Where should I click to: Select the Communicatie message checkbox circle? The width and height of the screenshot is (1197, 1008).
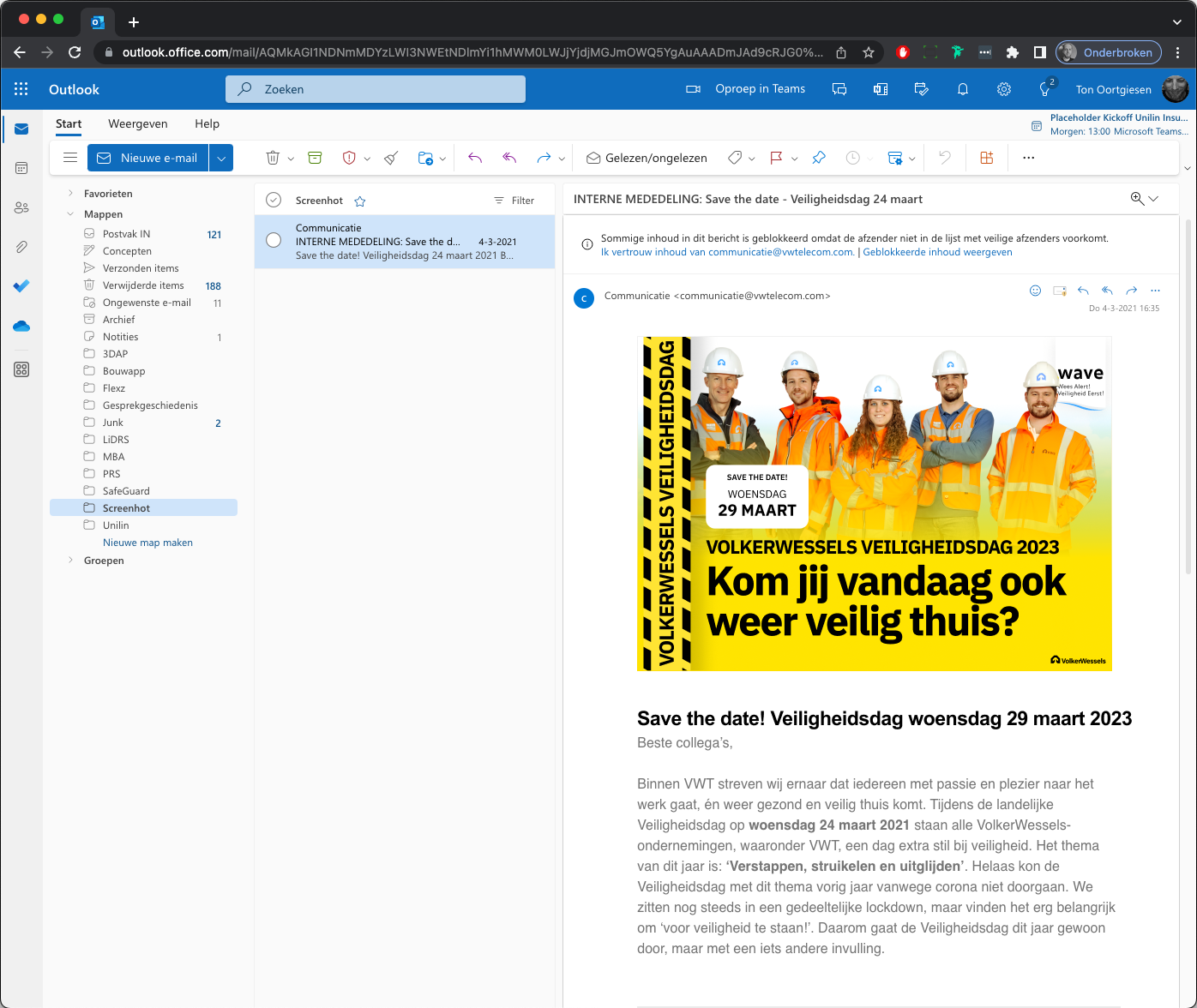click(274, 240)
